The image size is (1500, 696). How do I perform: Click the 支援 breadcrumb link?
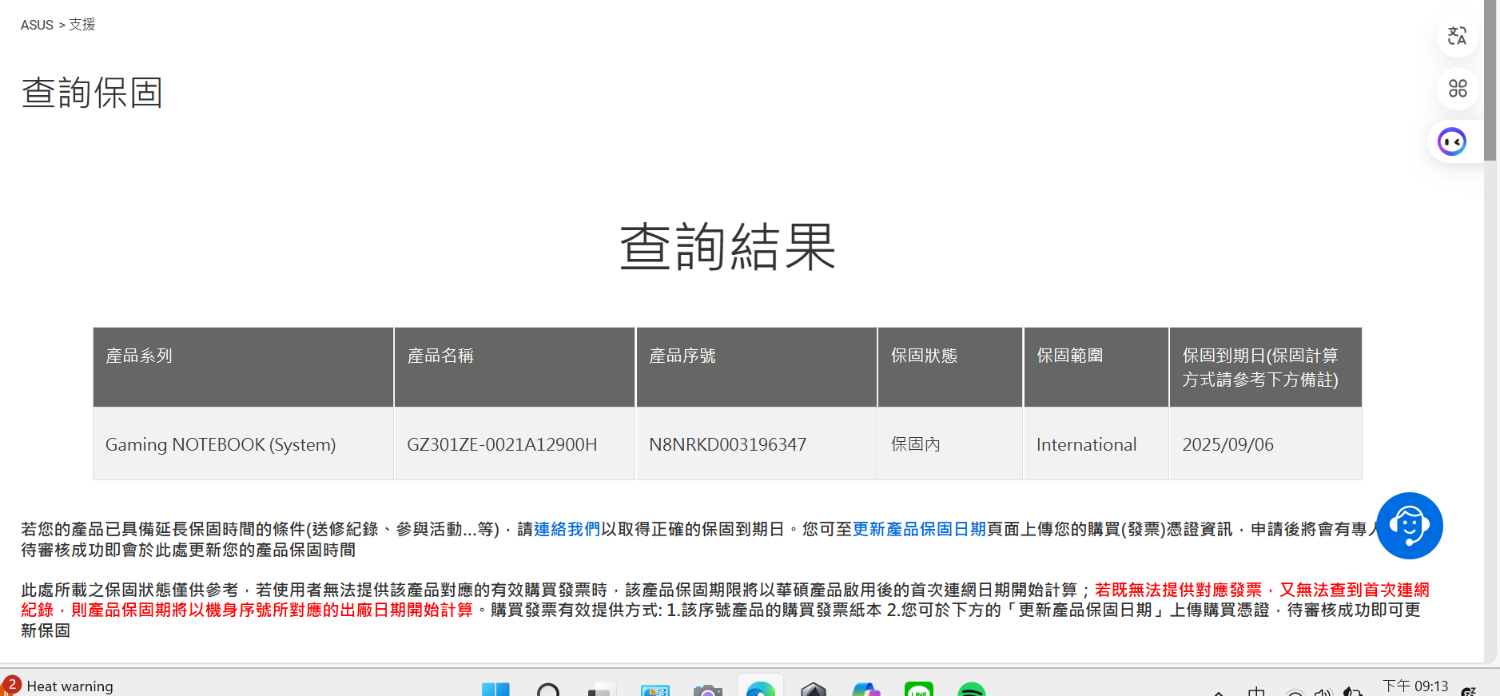(82, 25)
